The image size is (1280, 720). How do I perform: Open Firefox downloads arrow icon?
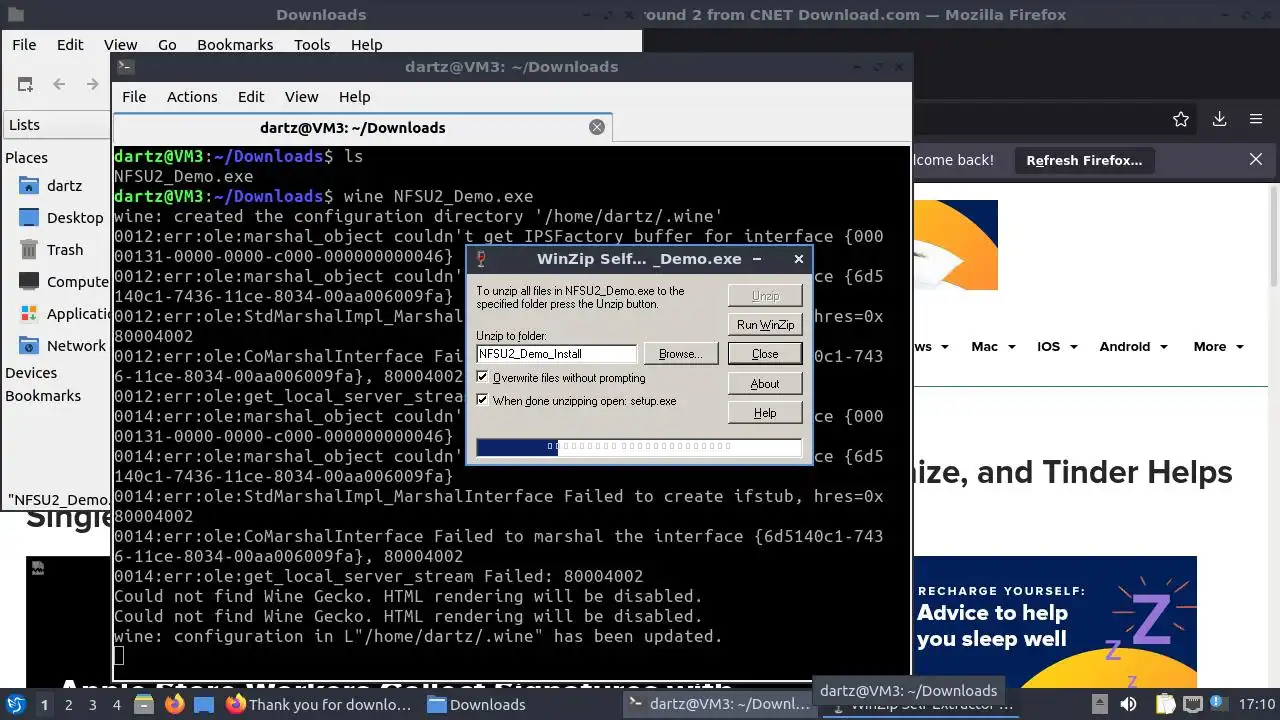tap(1219, 119)
